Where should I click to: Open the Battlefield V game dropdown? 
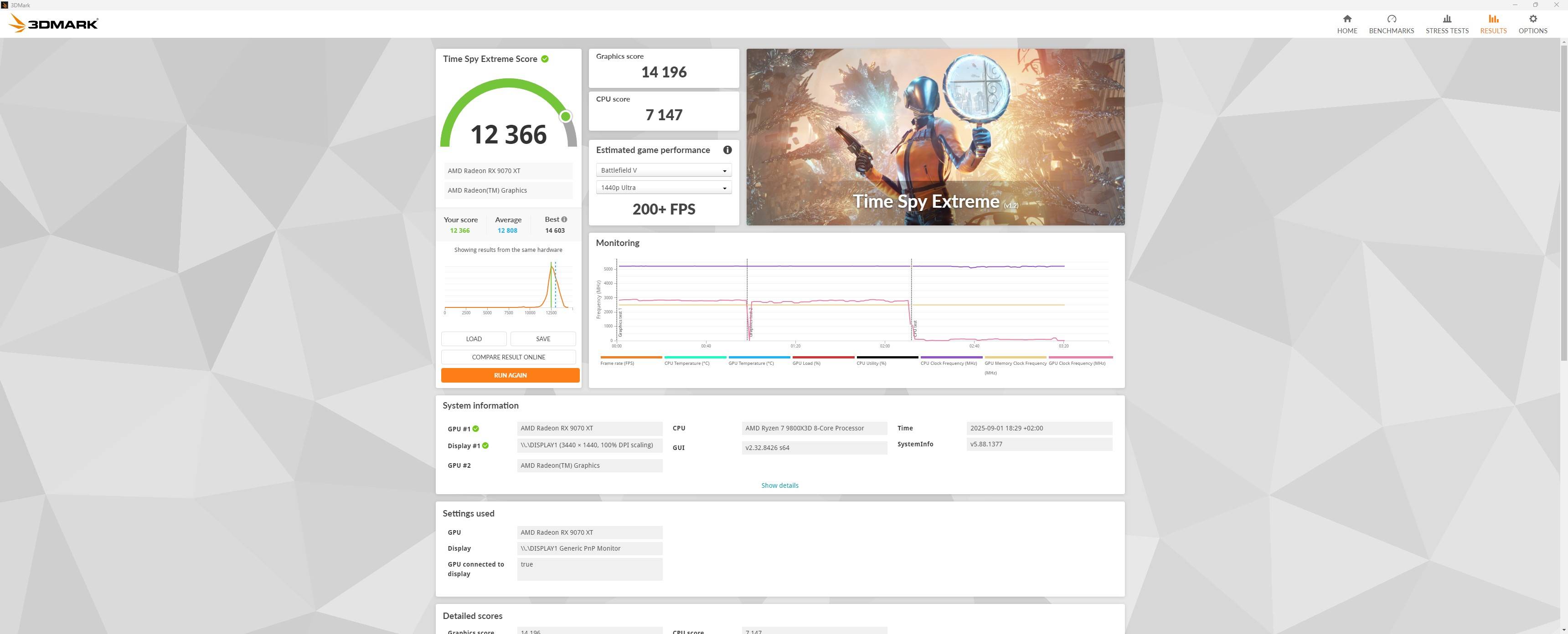coord(663,171)
